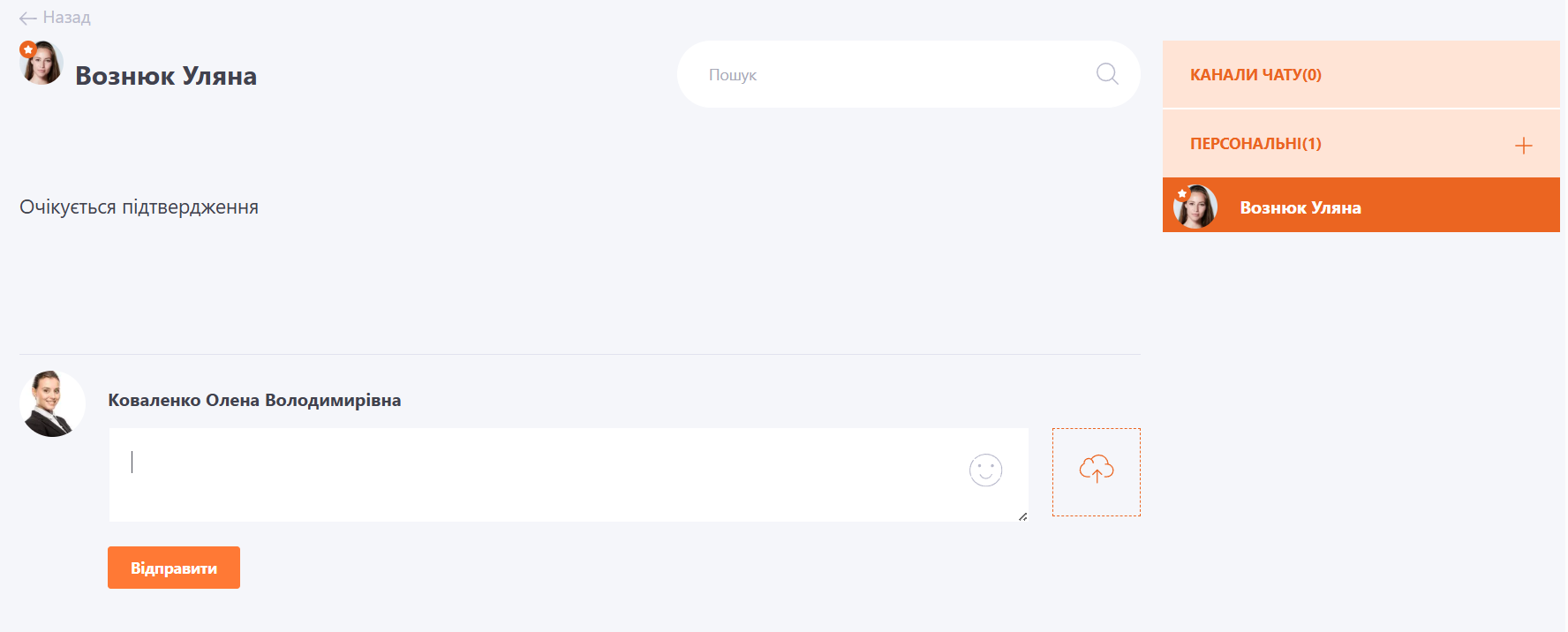Open the emoji smiley picker
Viewport: 1568px width, 632px height.
[985, 470]
